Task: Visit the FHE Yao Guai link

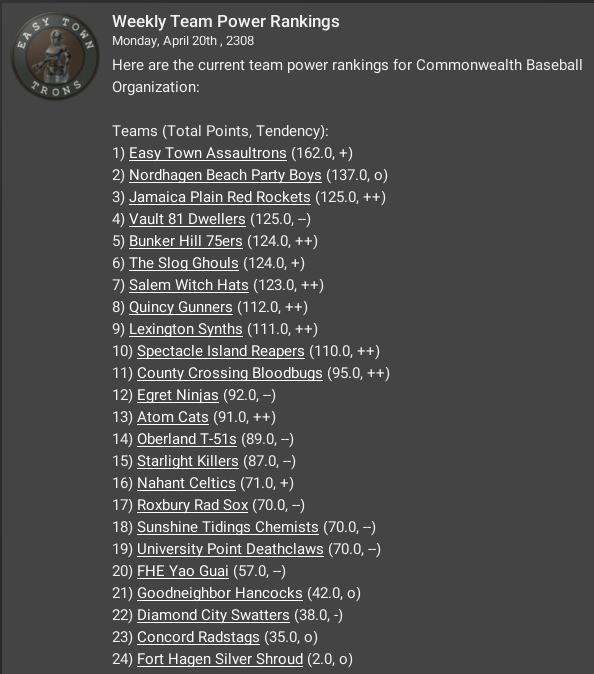Action: 183,571
